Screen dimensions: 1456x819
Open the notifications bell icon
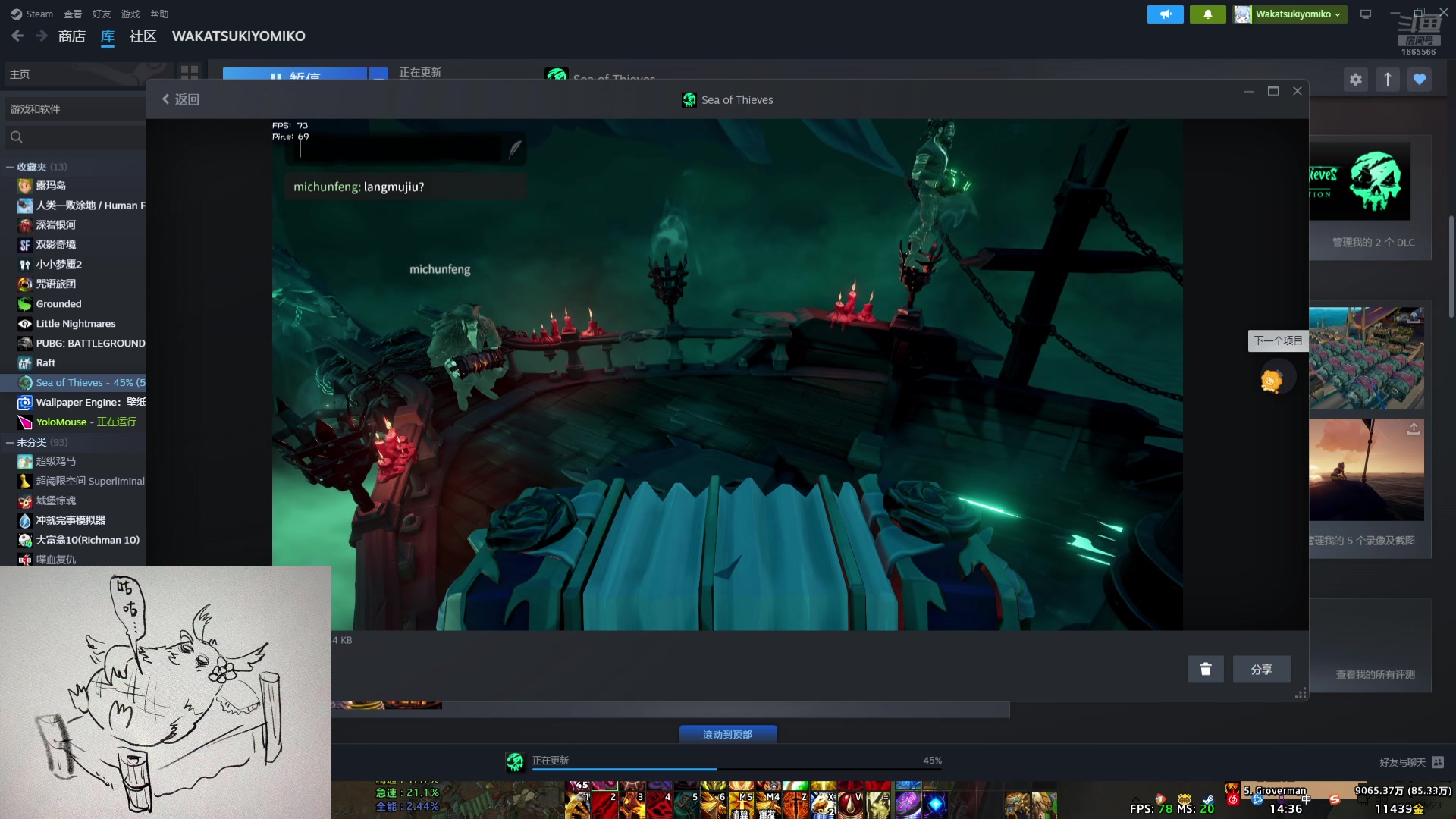[x=1207, y=14]
